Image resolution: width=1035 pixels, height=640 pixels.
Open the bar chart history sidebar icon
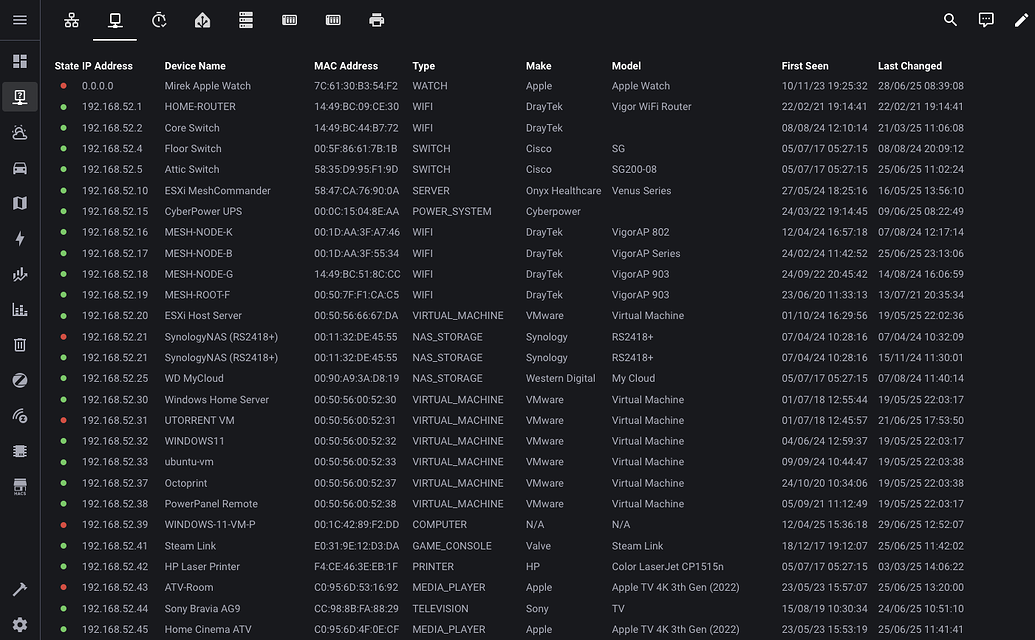pyautogui.click(x=20, y=309)
